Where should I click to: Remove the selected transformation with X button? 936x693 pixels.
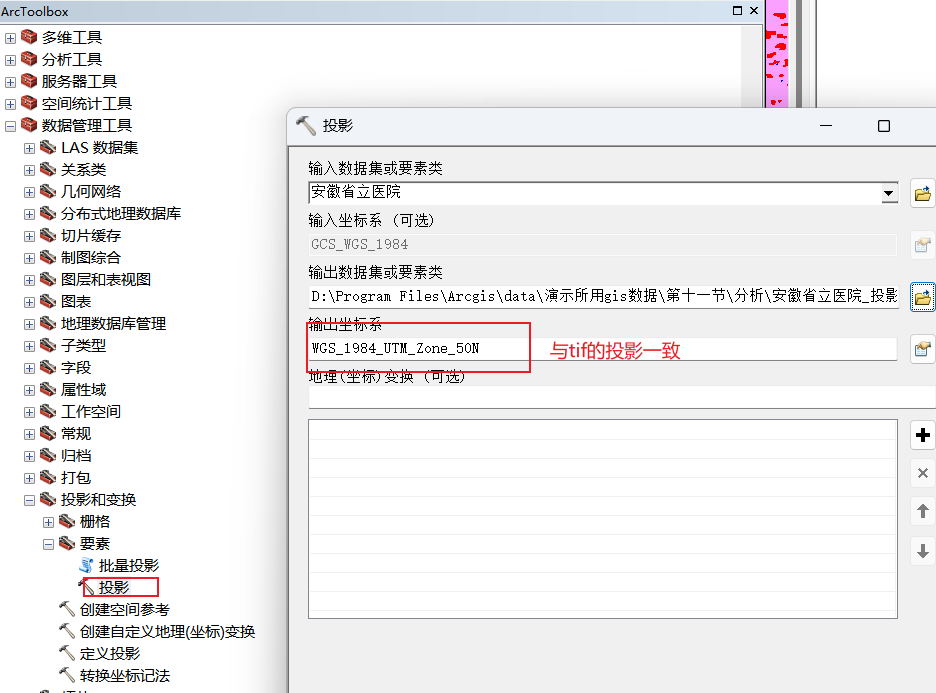click(922, 473)
